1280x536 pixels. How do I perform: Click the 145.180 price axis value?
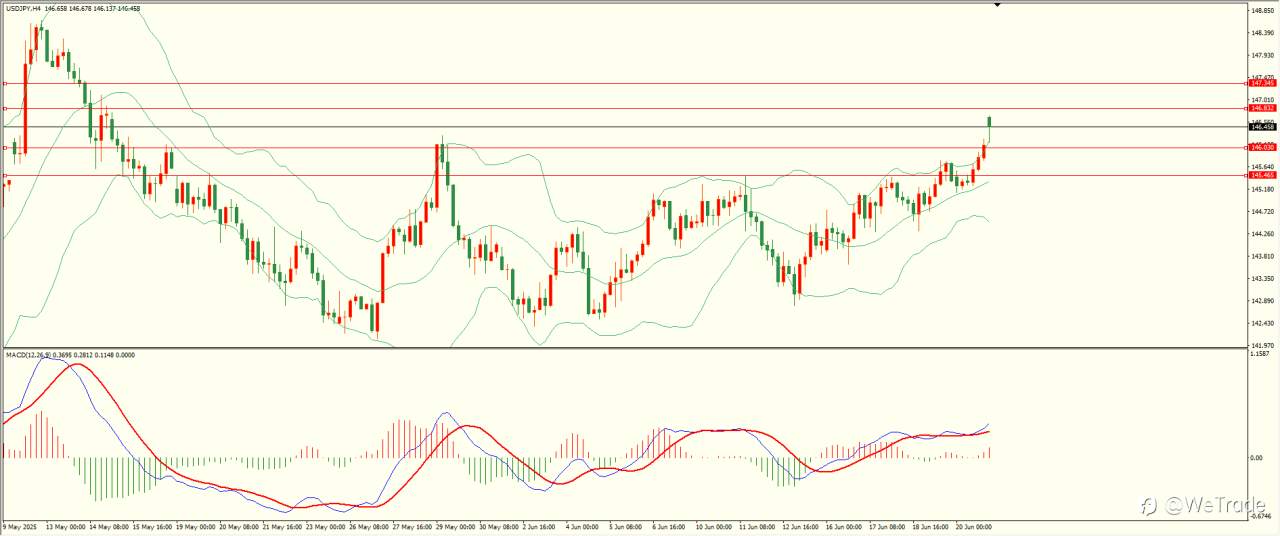pyautogui.click(x=1263, y=188)
